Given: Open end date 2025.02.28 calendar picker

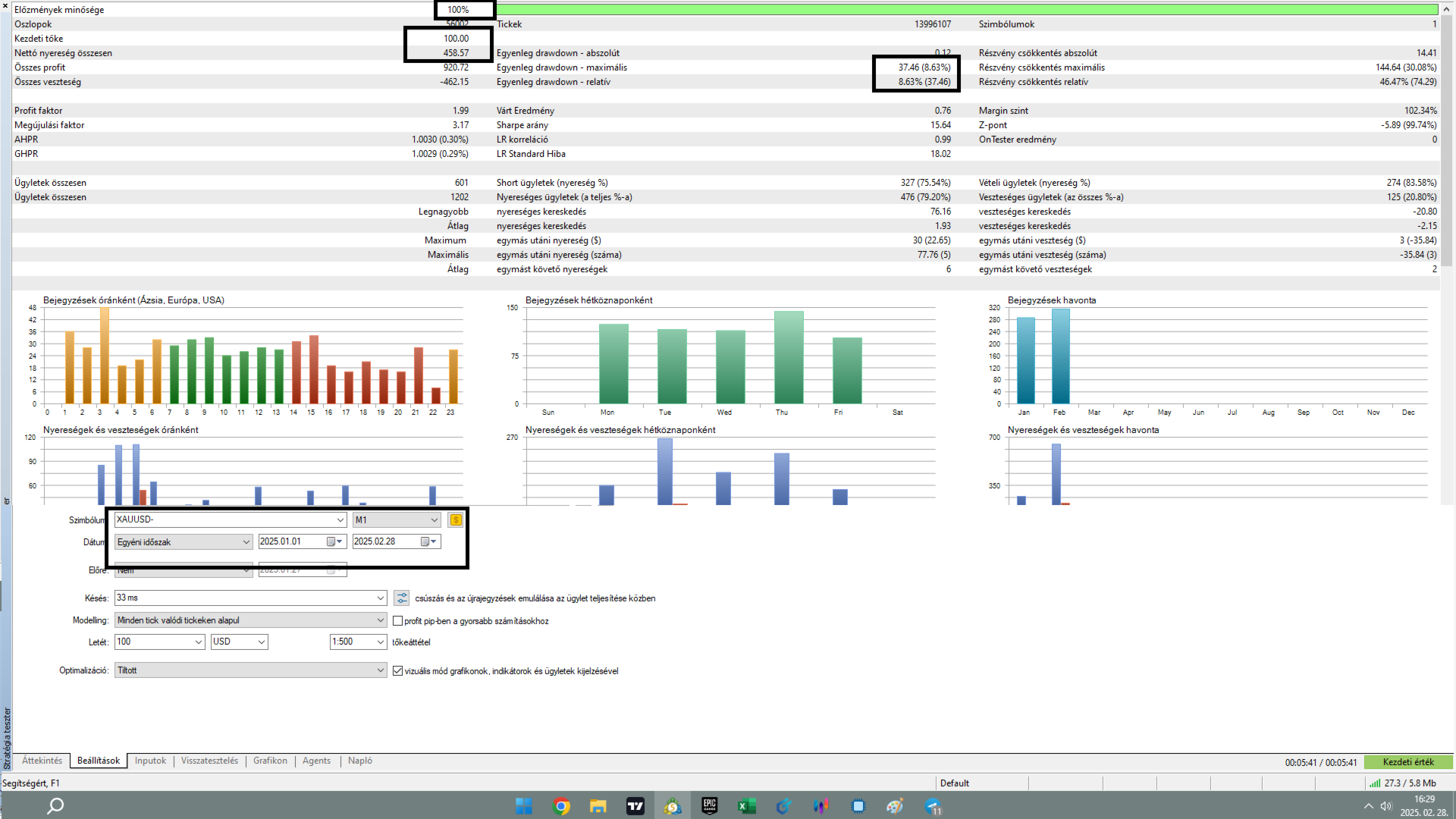Looking at the screenshot, I should [428, 541].
